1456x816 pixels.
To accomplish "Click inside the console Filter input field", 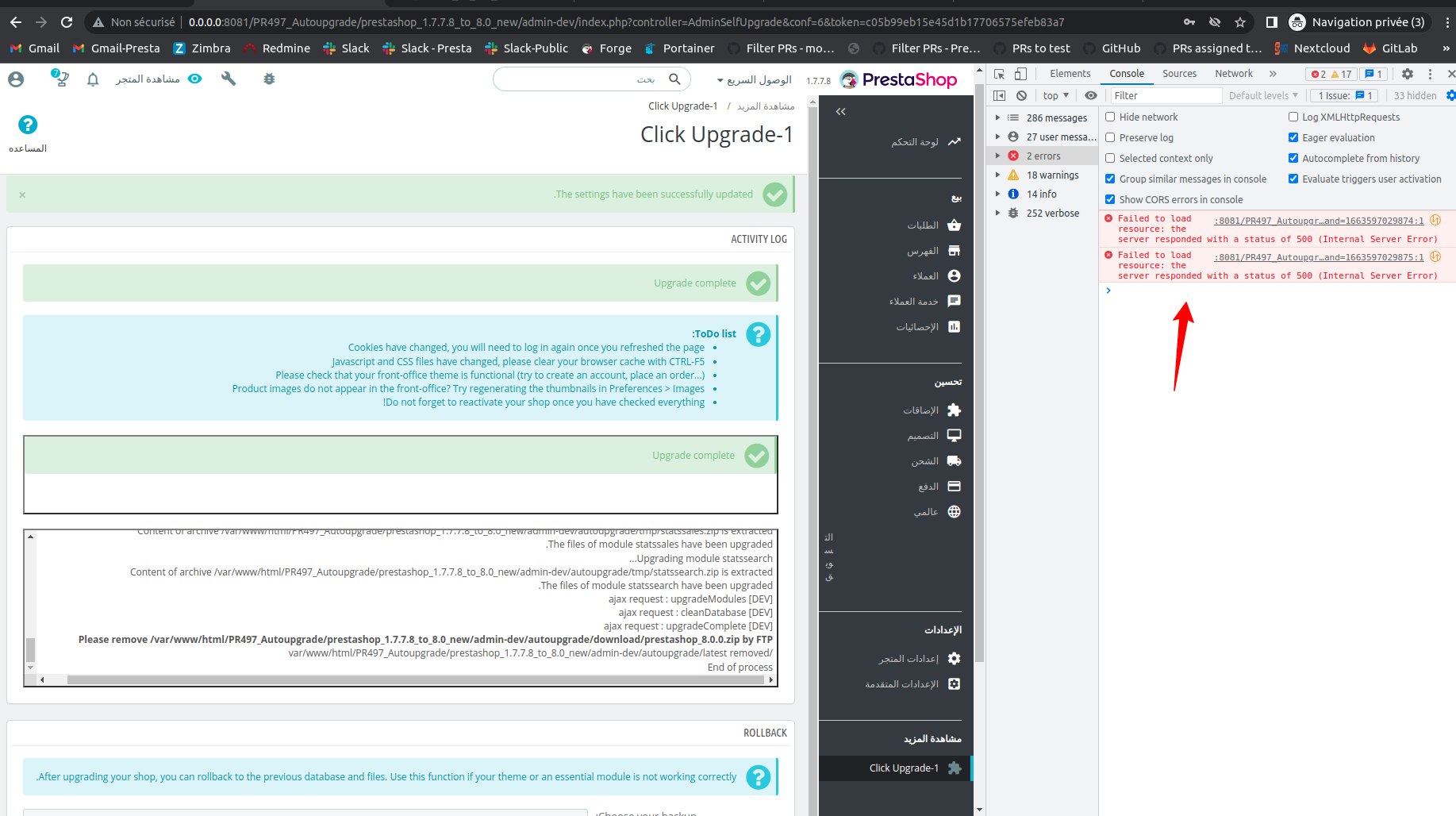I will tap(1166, 95).
